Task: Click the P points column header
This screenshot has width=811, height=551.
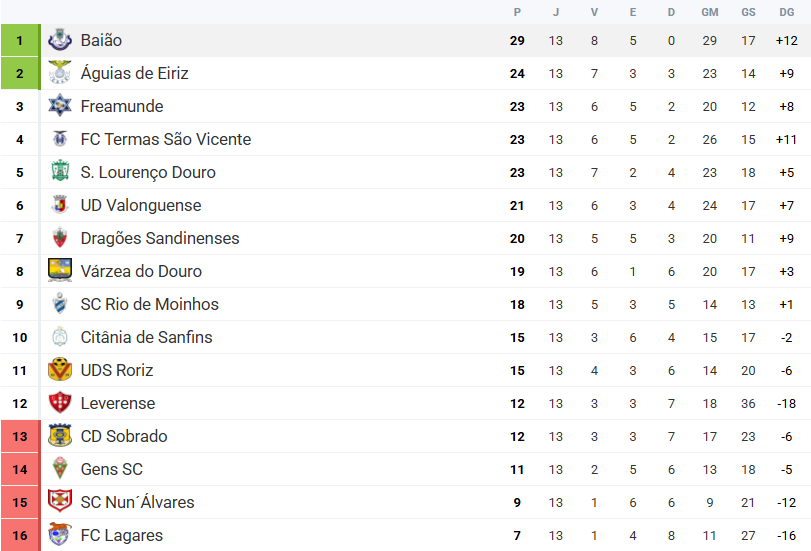Action: point(517,12)
